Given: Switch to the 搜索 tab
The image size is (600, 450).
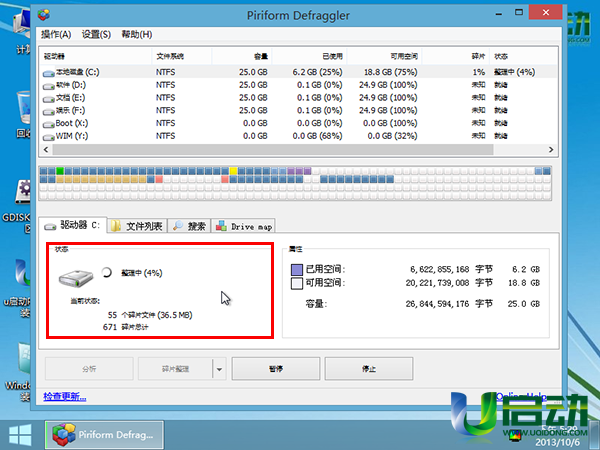Looking at the screenshot, I should point(189,226).
